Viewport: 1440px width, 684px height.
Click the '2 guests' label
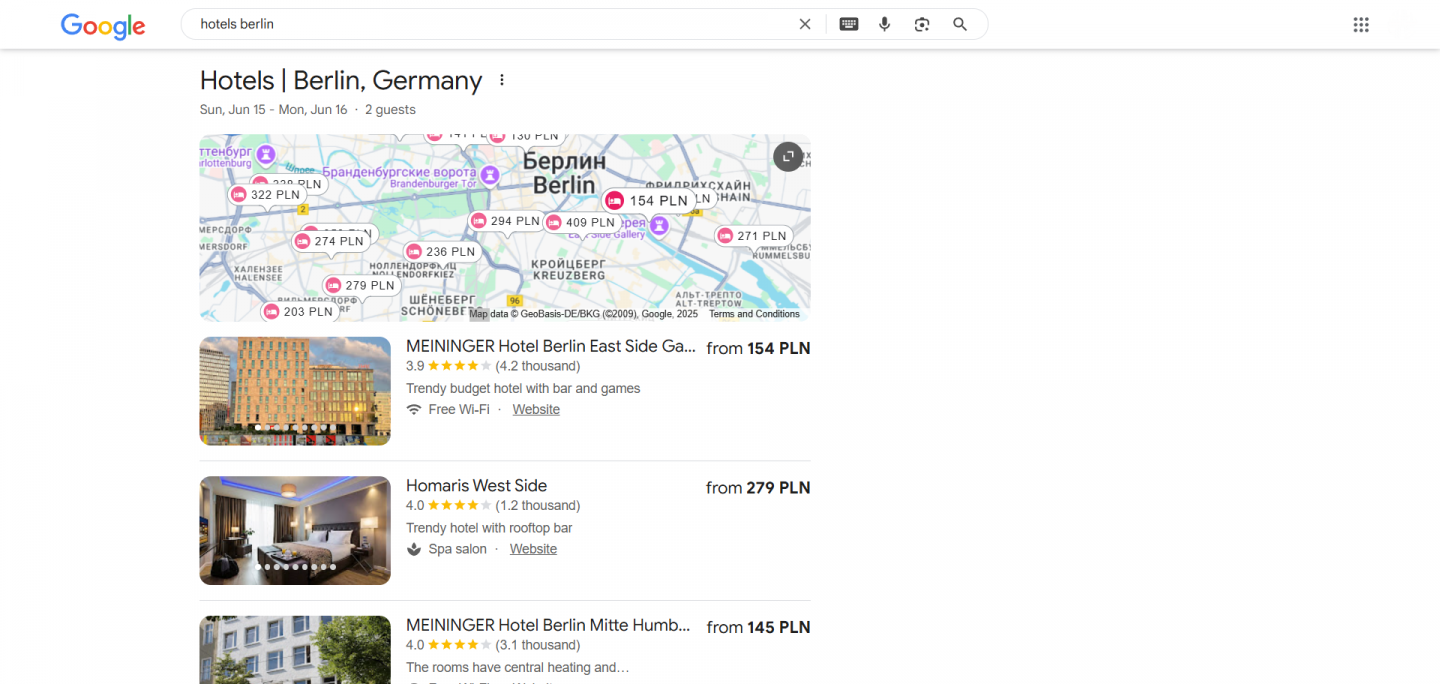tap(390, 110)
